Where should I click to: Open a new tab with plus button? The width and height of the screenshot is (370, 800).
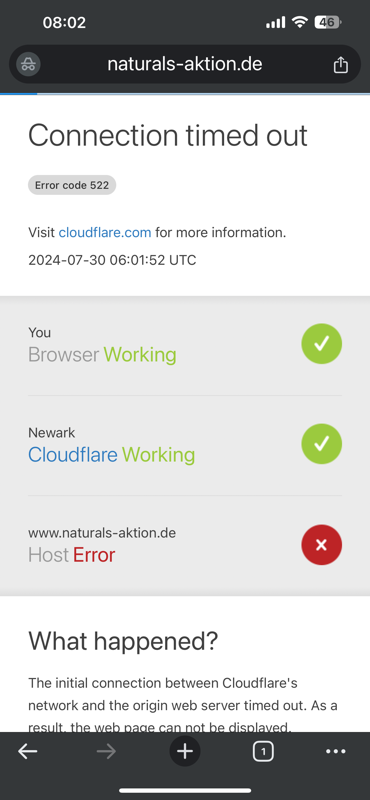[x=185, y=751]
